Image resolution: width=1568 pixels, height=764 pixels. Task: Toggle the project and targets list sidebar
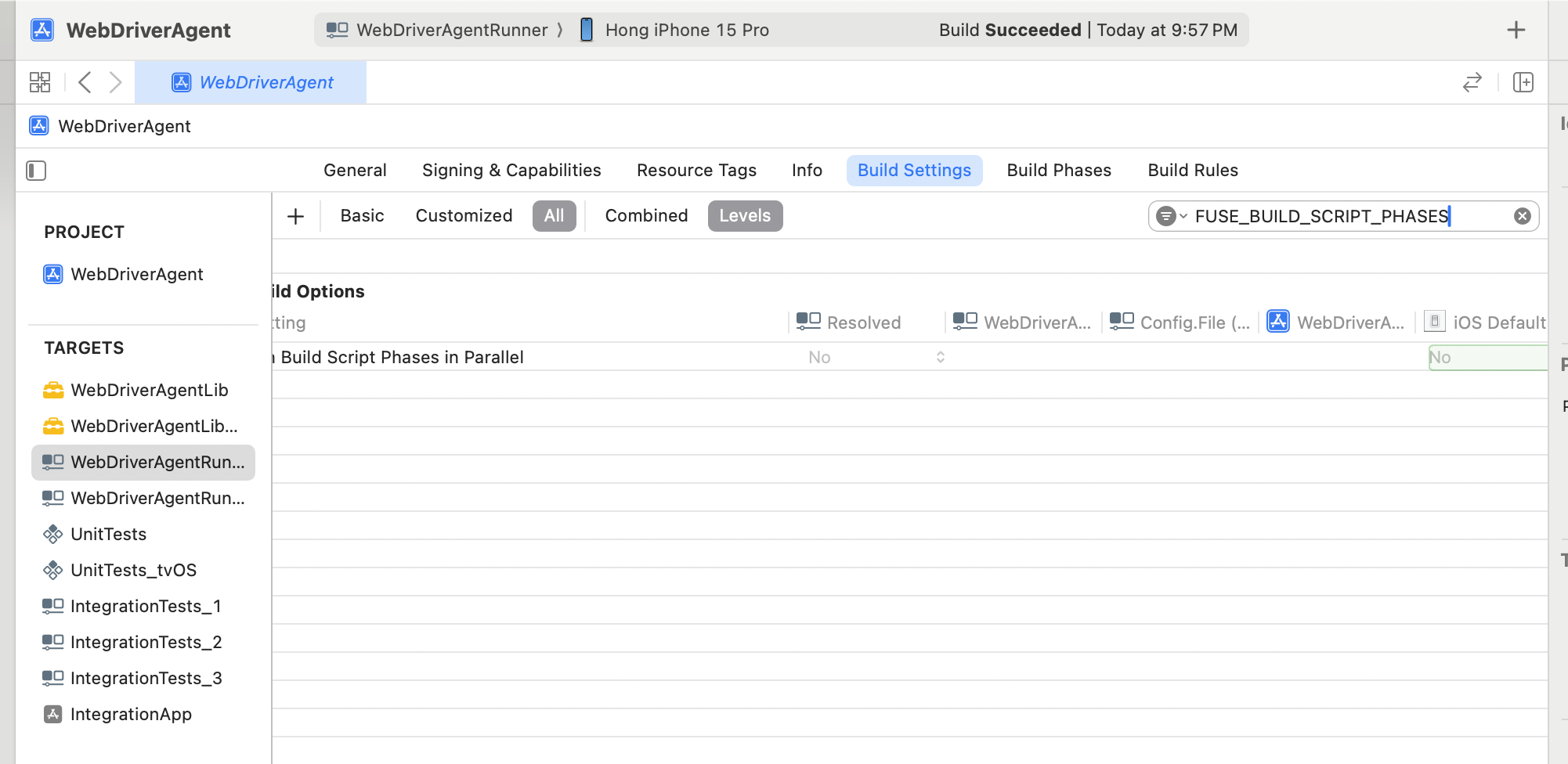pyautogui.click(x=36, y=171)
